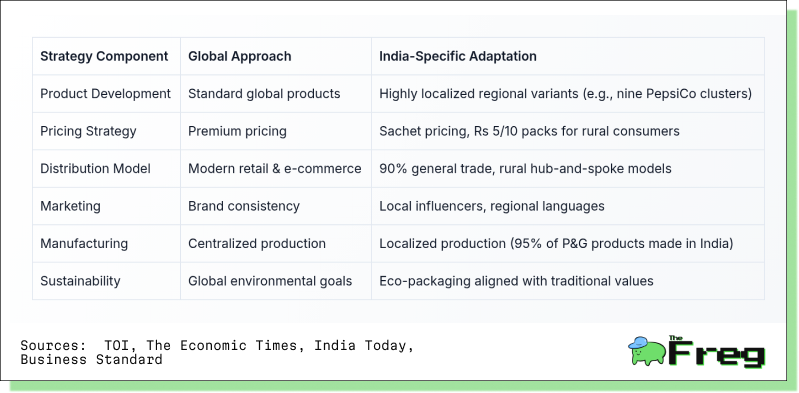
Task: Select the Strategy Component column header
Action: [x=104, y=56]
